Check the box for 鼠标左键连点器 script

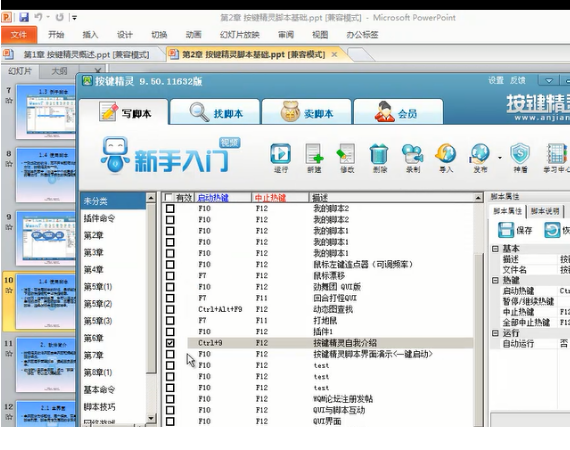click(x=170, y=264)
